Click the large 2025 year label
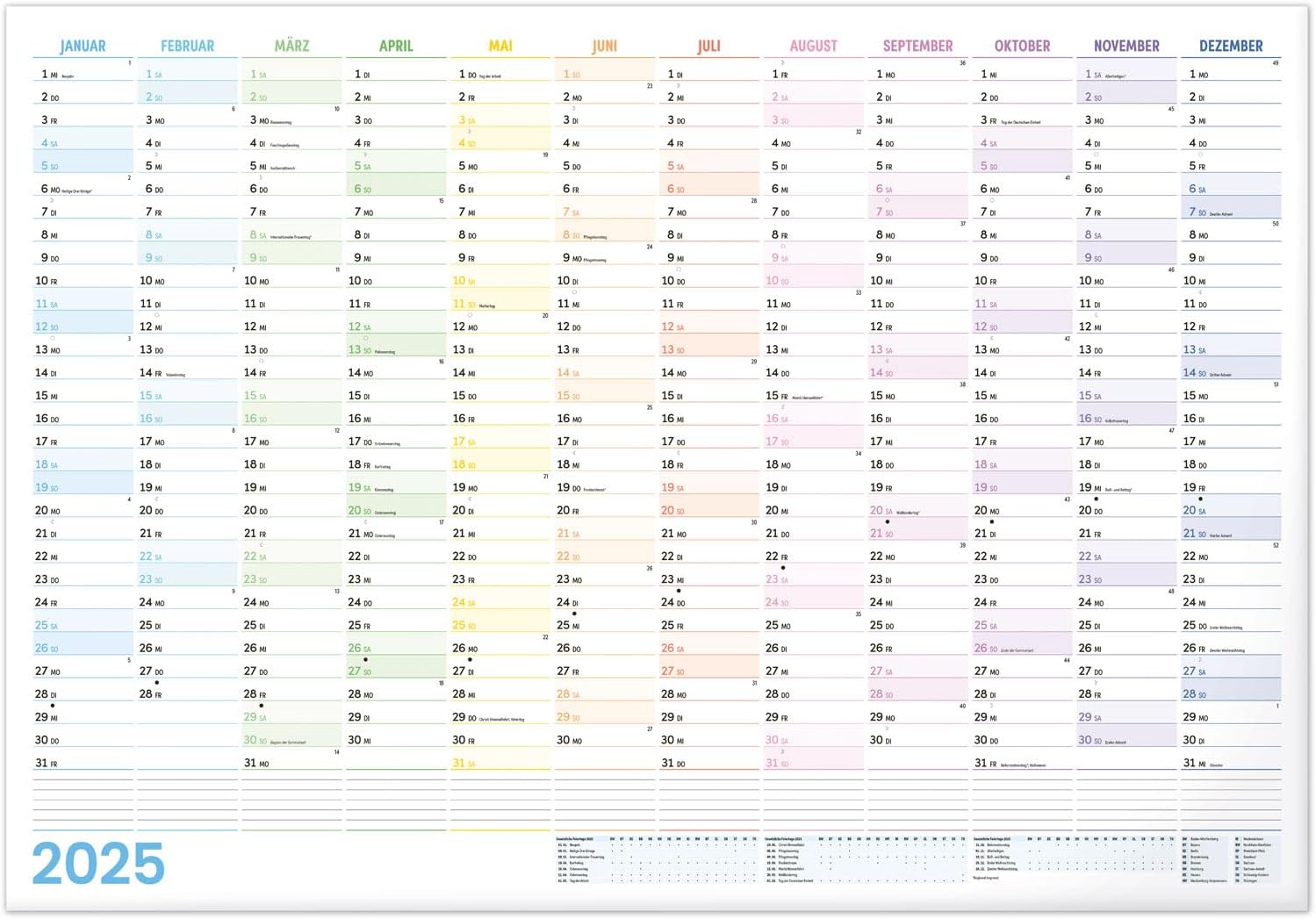Screen dimensions: 1316x919 tap(98, 864)
